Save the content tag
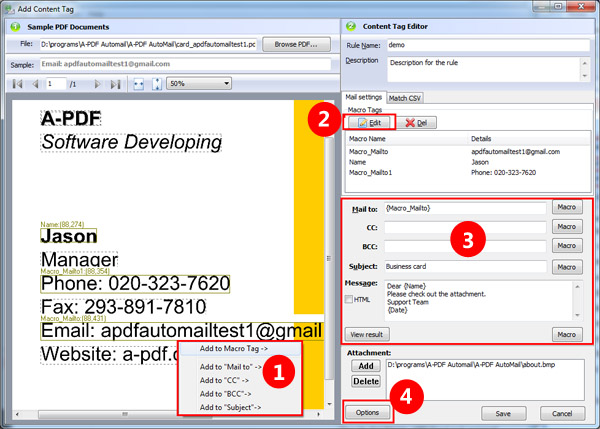This screenshot has height=429, width=600. 503,414
